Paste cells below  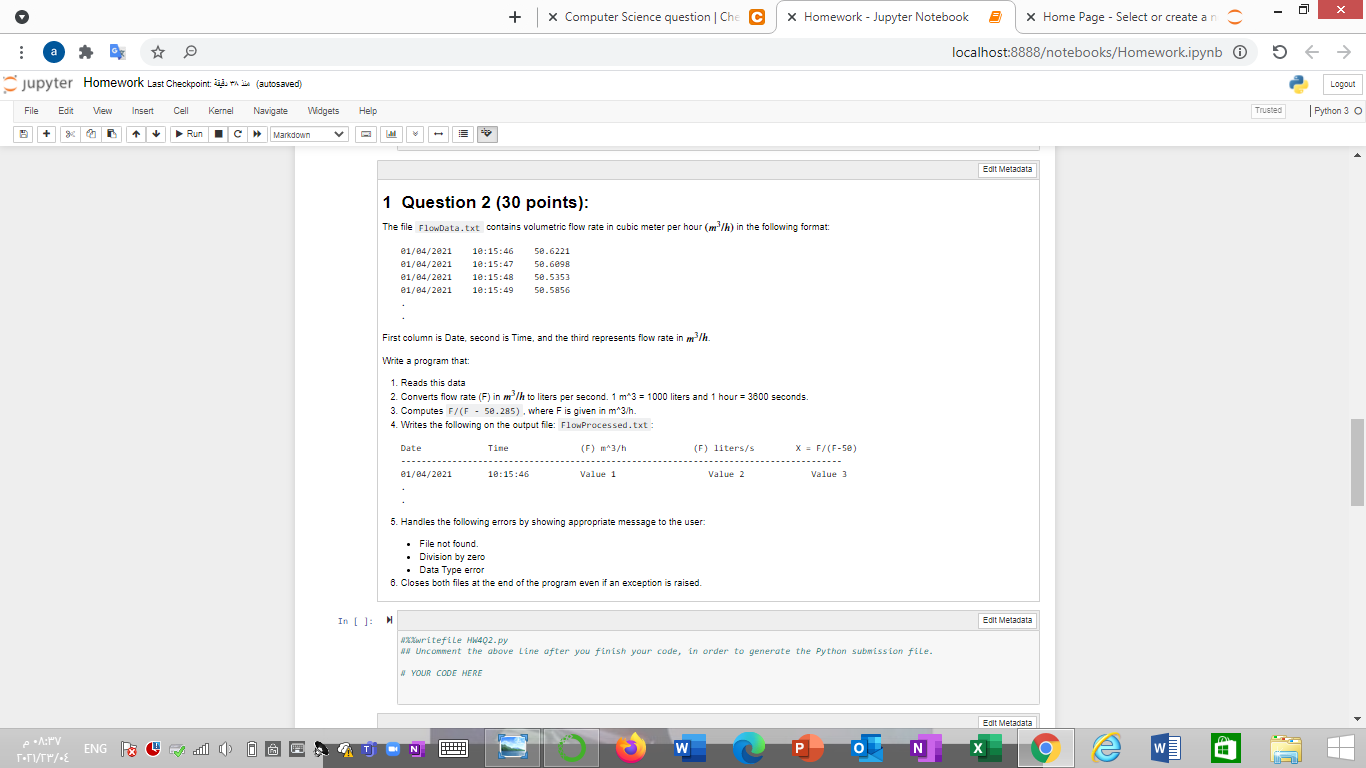tap(111, 133)
